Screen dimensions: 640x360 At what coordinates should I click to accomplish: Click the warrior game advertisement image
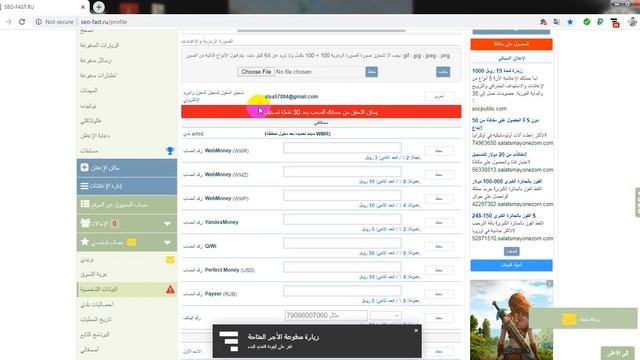pos(511,320)
